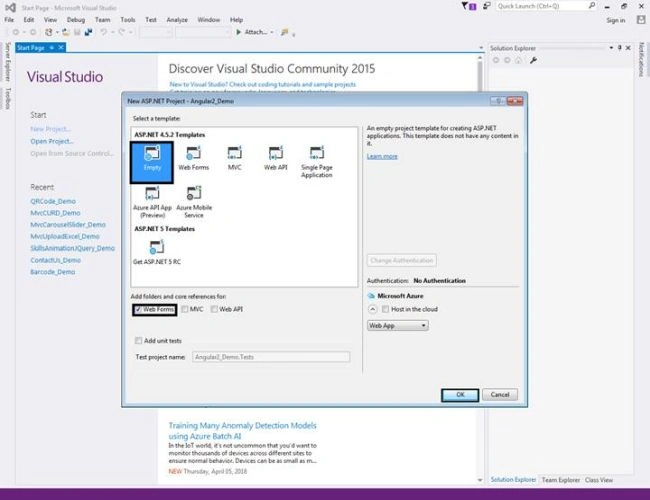
Task: Check the Host in the cloud option
Action: tap(386, 309)
